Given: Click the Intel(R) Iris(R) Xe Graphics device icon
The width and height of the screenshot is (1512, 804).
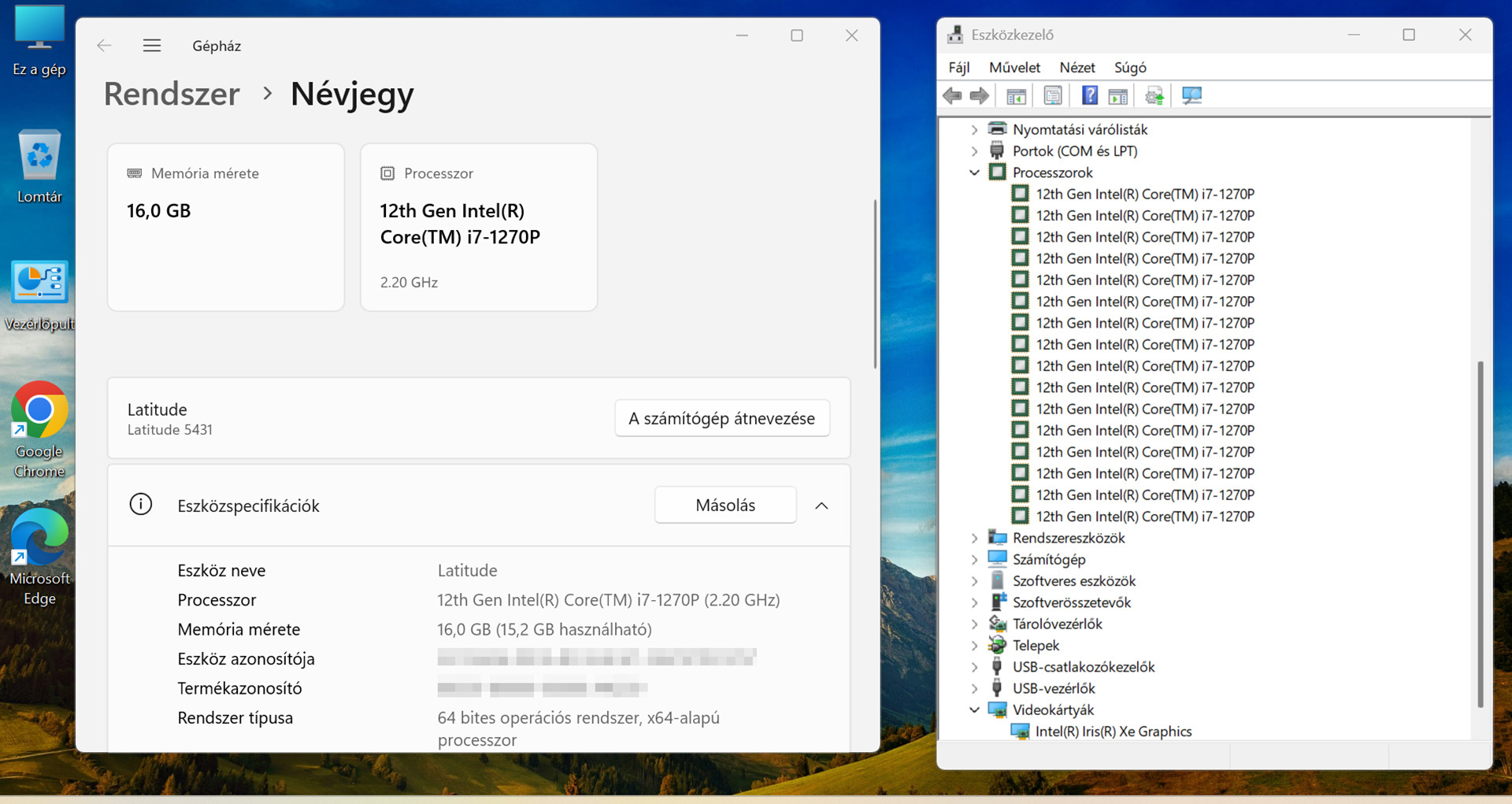Looking at the screenshot, I should point(1021,732).
